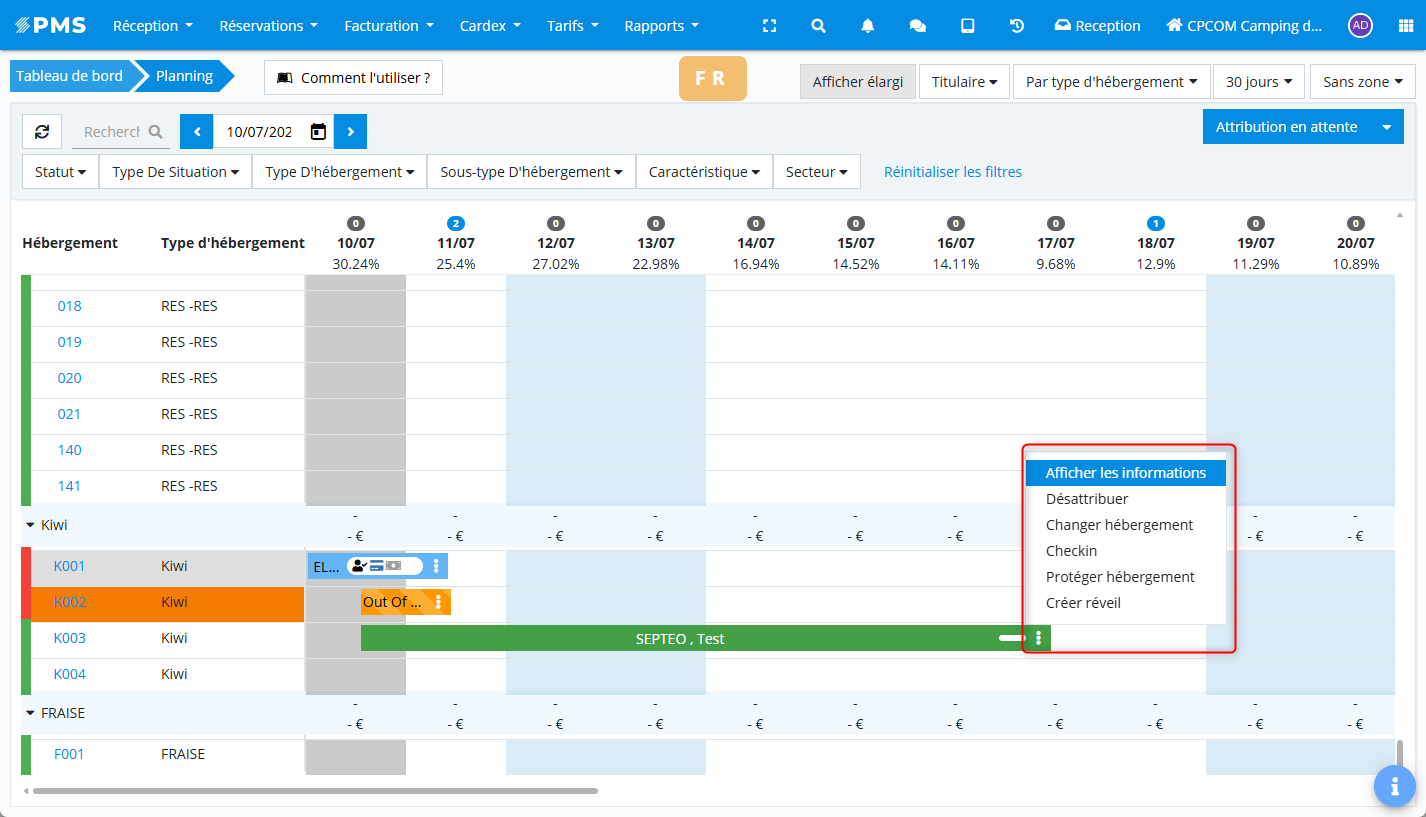This screenshot has height=817, width=1426.
Task: Open the Statut filter dropdown
Action: [x=60, y=172]
